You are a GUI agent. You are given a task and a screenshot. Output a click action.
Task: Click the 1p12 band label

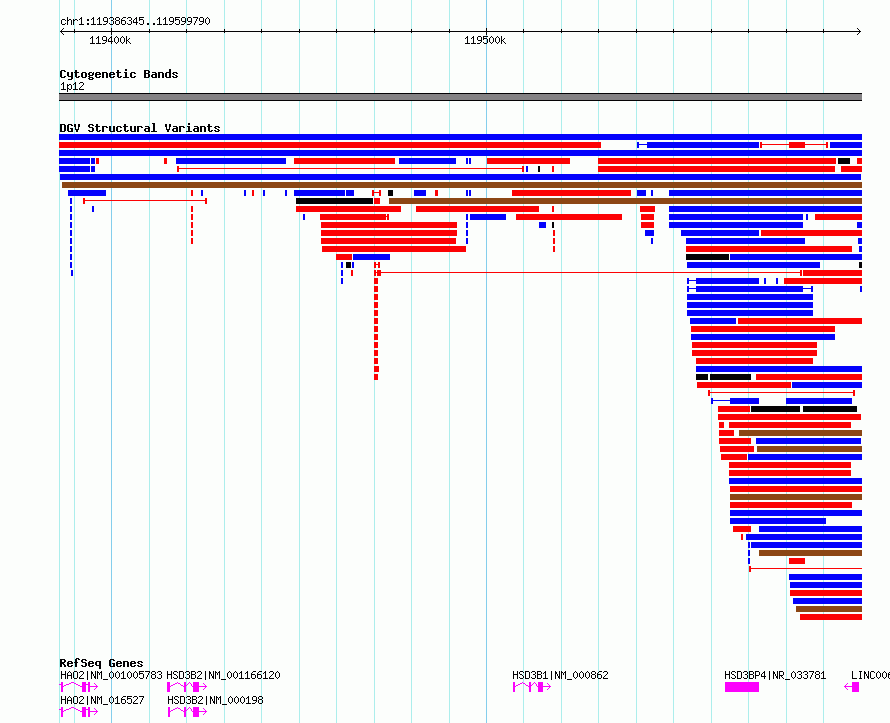72,86
